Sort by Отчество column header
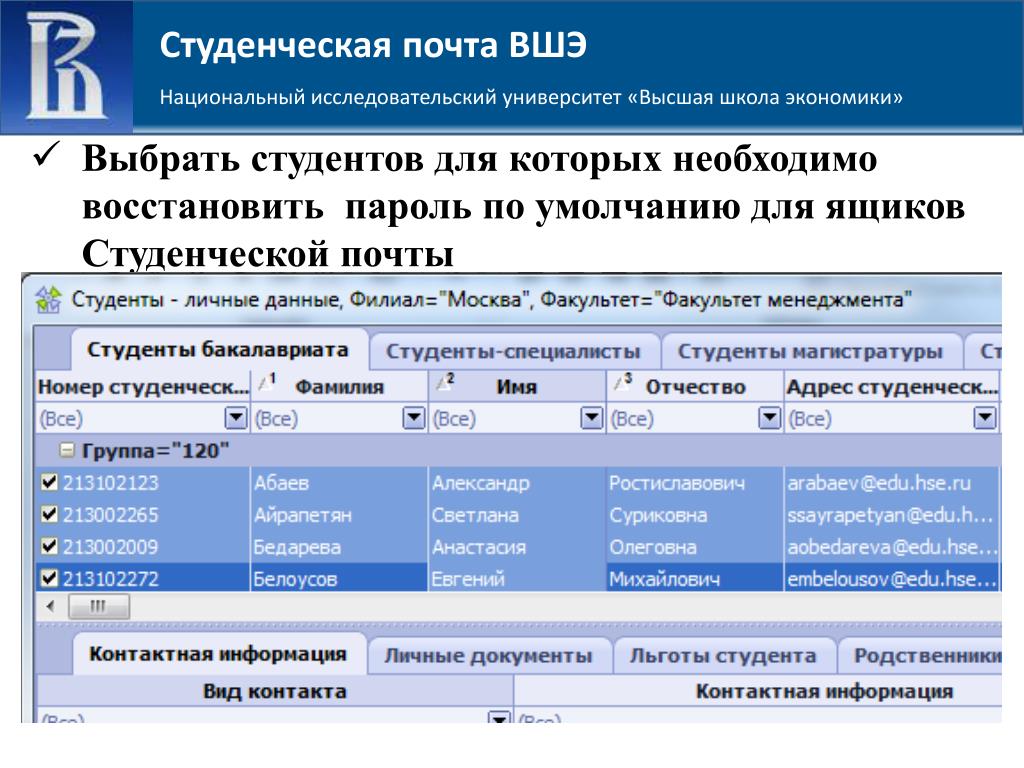The width and height of the screenshot is (1024, 768). (696, 387)
